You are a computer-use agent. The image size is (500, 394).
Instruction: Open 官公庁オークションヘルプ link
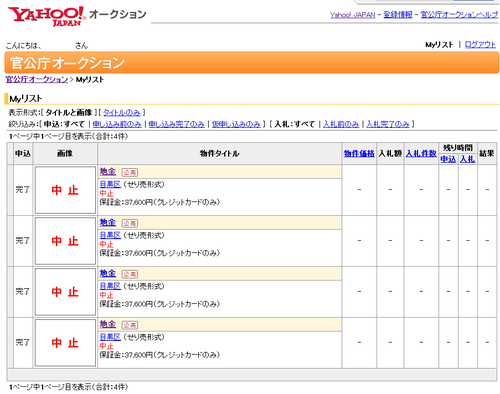(459, 15)
